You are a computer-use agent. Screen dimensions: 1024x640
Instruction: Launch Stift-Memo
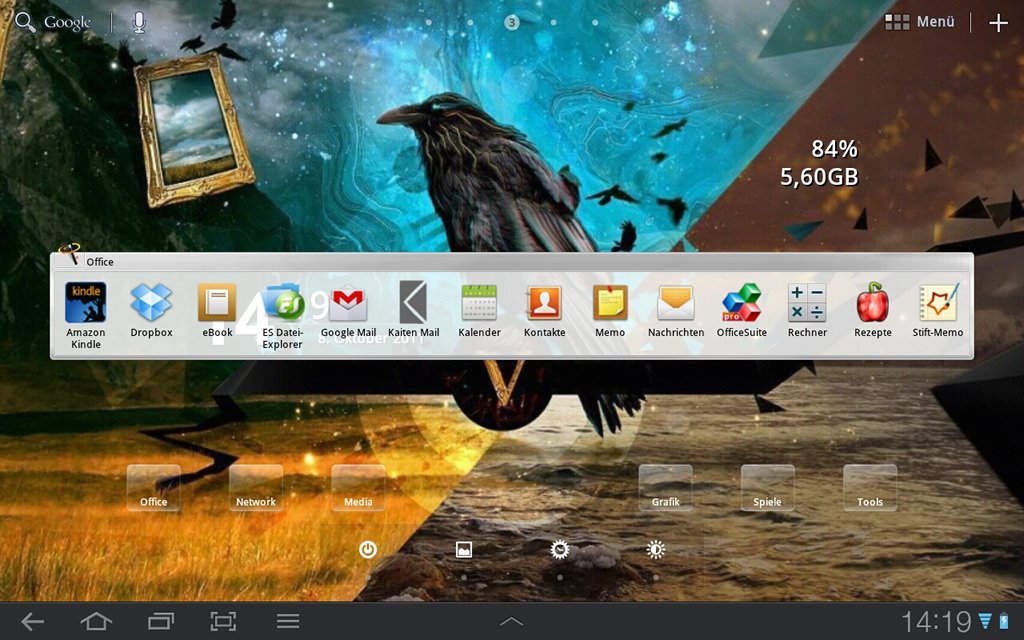938,310
